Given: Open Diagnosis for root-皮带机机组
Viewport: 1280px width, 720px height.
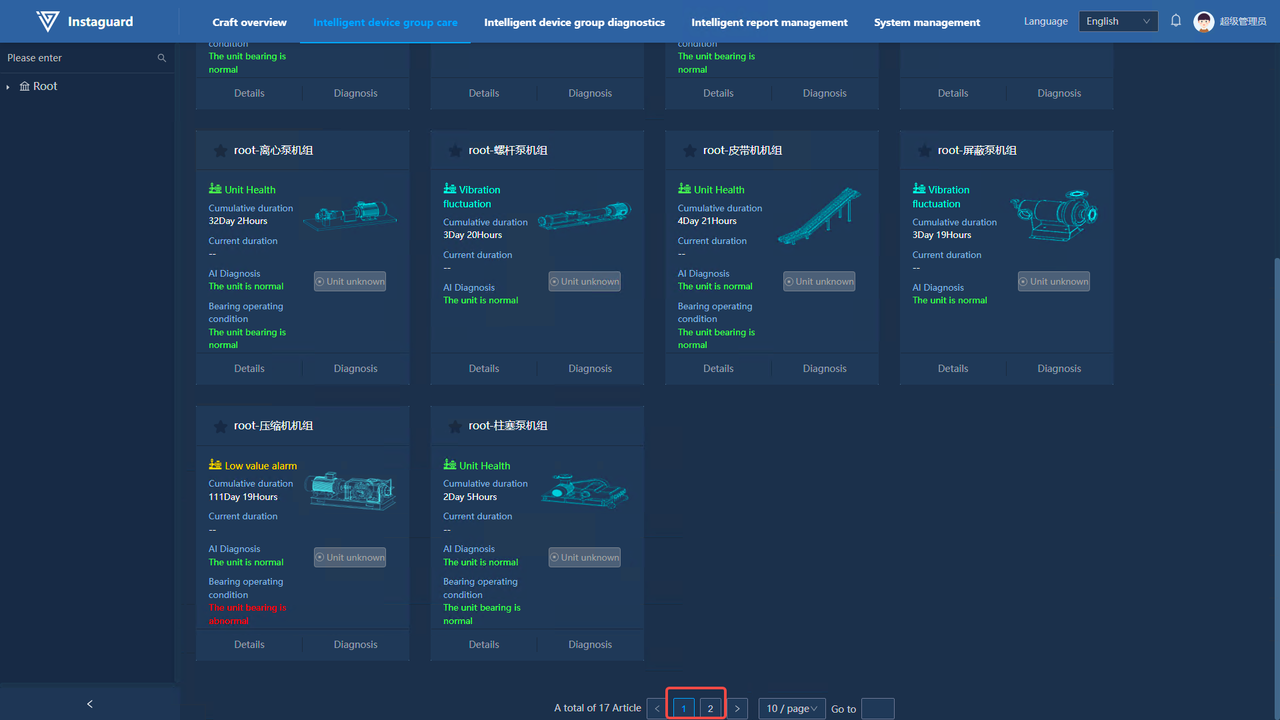Looking at the screenshot, I should [x=825, y=368].
